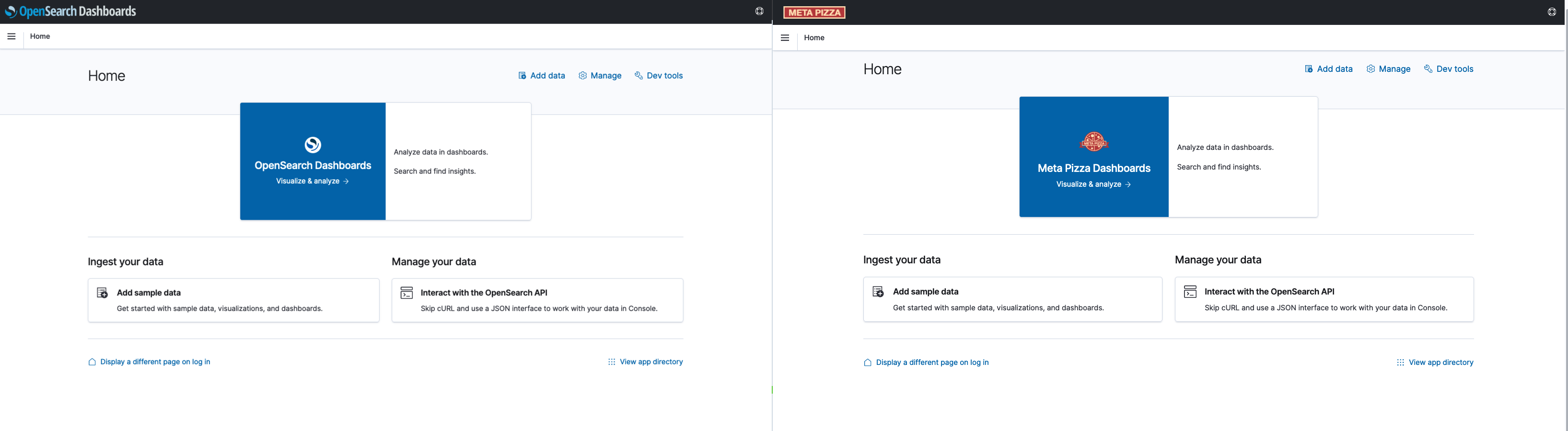Open Dev tools link in OpenSearch window
1568x431 pixels.
click(665, 75)
